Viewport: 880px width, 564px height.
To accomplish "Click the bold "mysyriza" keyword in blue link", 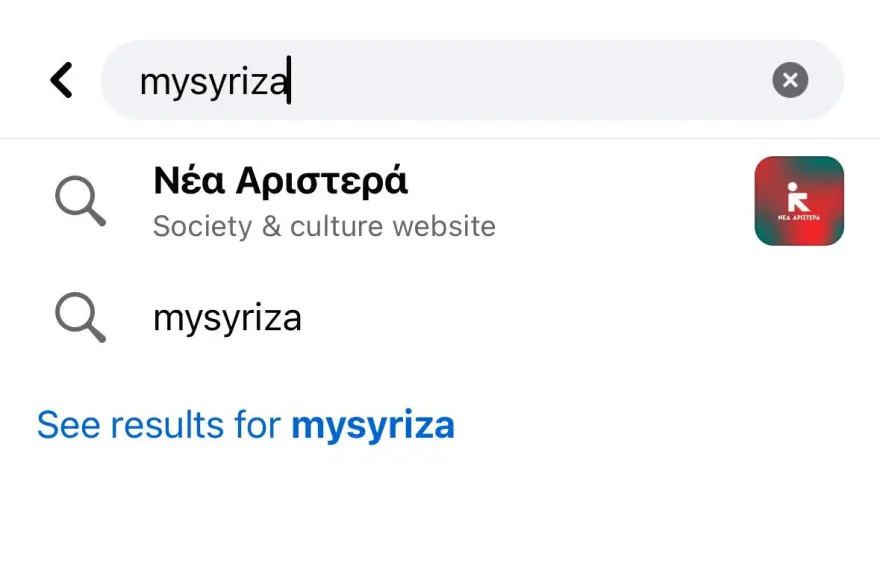I will pyautogui.click(x=372, y=425).
